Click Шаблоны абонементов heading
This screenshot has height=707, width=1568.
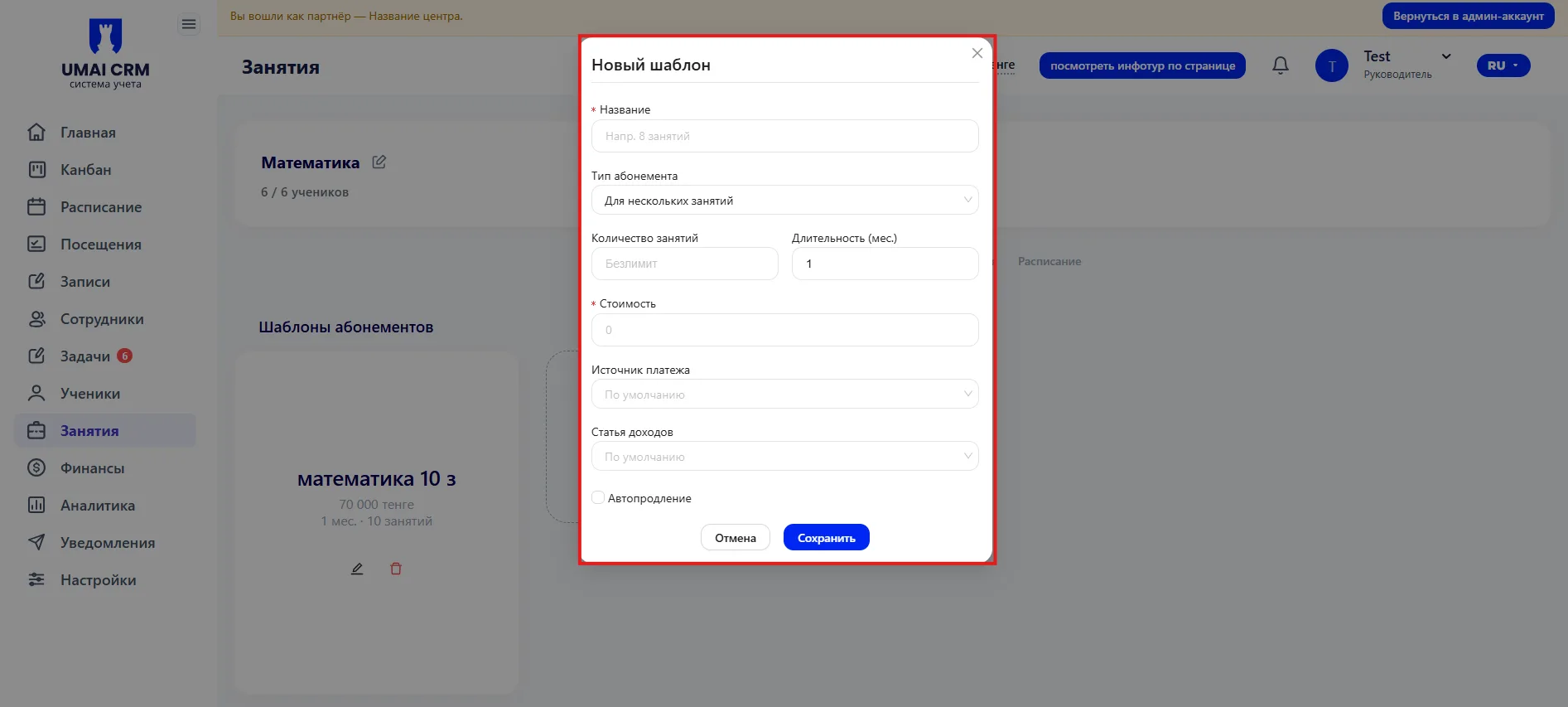(346, 327)
